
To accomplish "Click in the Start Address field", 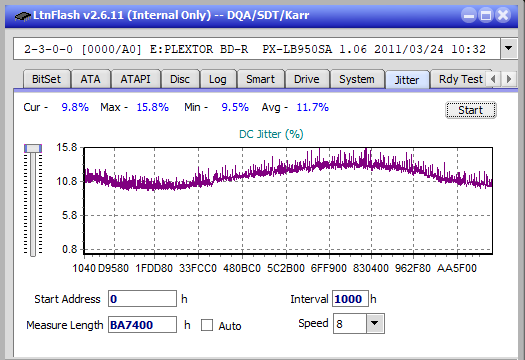I will pos(142,299).
